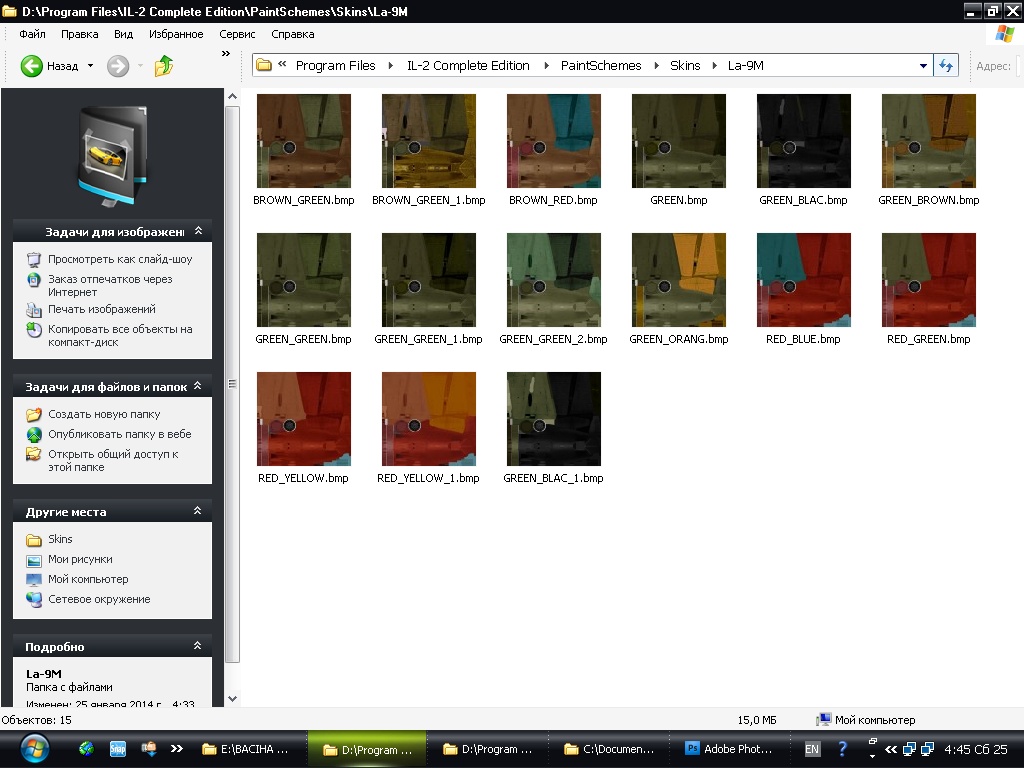This screenshot has width=1024, height=768.
Task: Collapse the Подробно panel
Action: (x=197, y=645)
